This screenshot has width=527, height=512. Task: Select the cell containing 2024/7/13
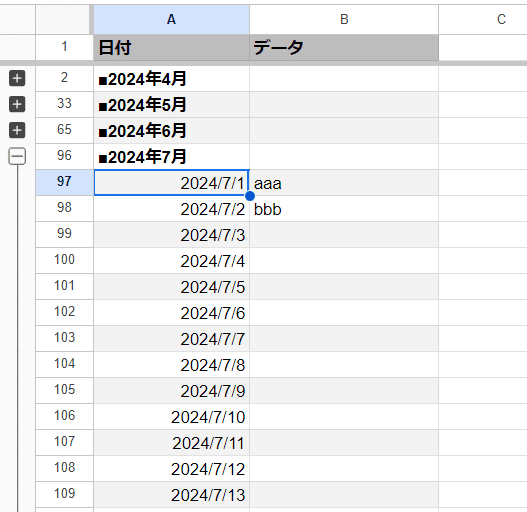click(x=171, y=495)
